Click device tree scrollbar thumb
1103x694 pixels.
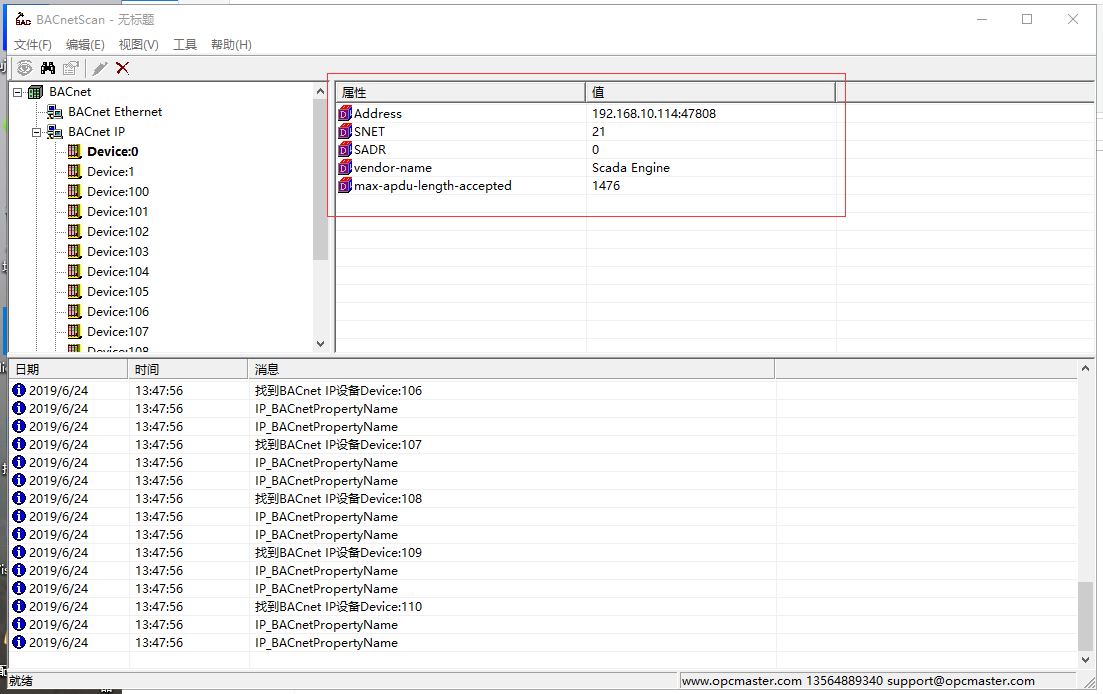[x=321, y=180]
